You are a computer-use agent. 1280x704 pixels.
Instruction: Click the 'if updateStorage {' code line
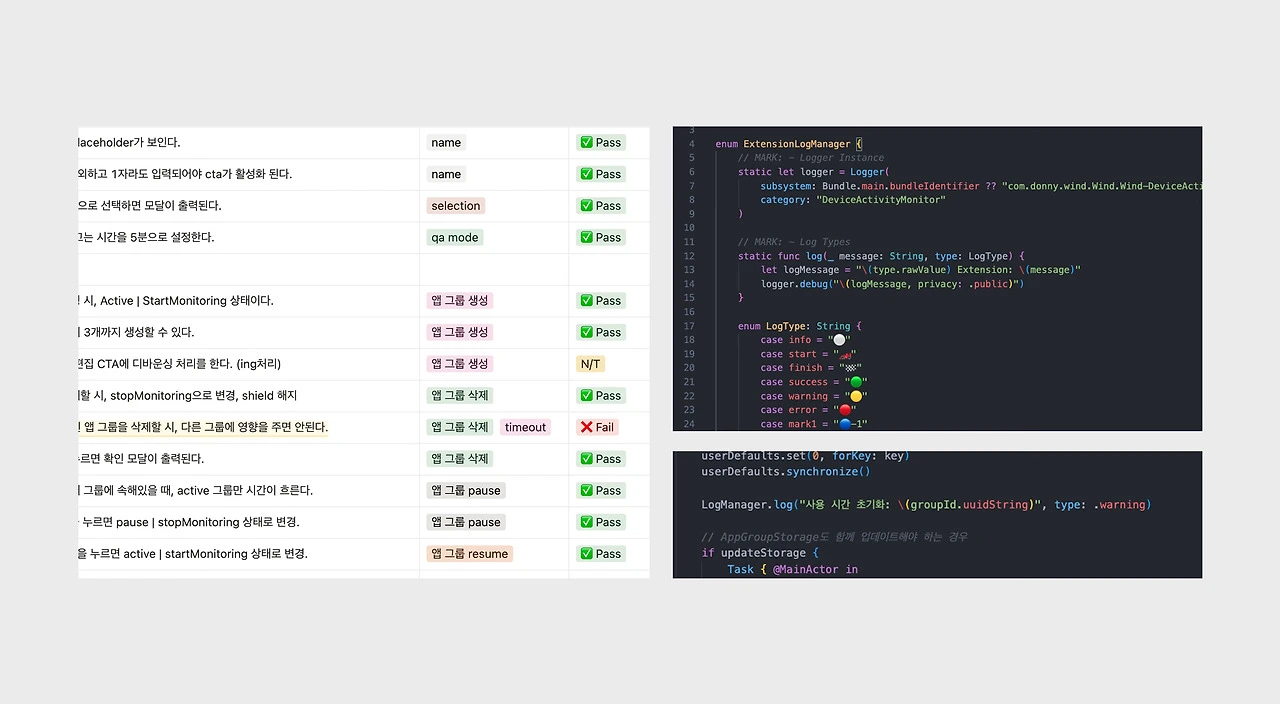click(x=760, y=553)
